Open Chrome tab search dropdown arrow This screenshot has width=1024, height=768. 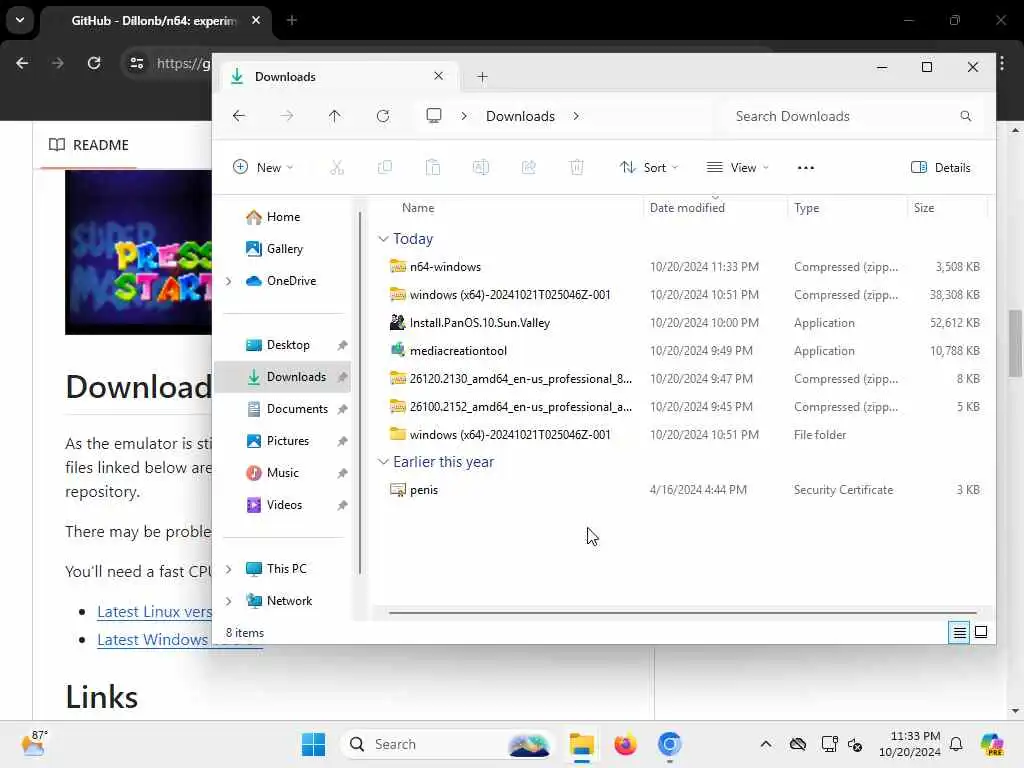20,20
